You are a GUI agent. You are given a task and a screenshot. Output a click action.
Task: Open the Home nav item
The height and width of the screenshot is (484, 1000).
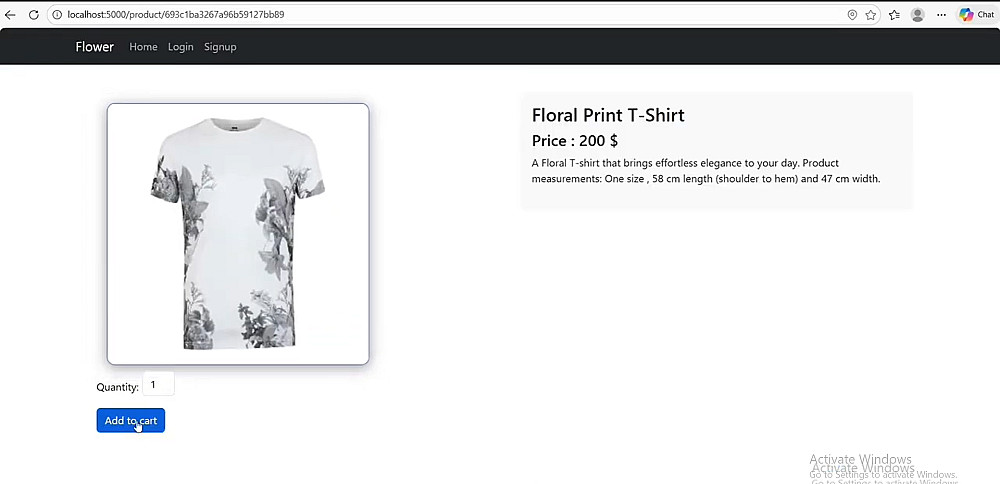[143, 47]
